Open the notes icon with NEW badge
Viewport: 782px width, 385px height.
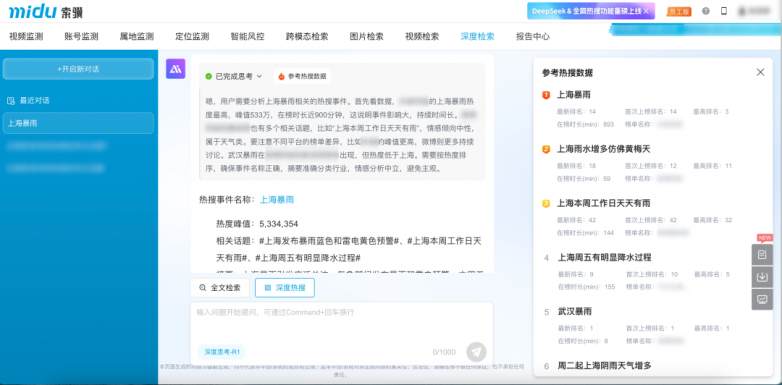pyautogui.click(x=762, y=255)
